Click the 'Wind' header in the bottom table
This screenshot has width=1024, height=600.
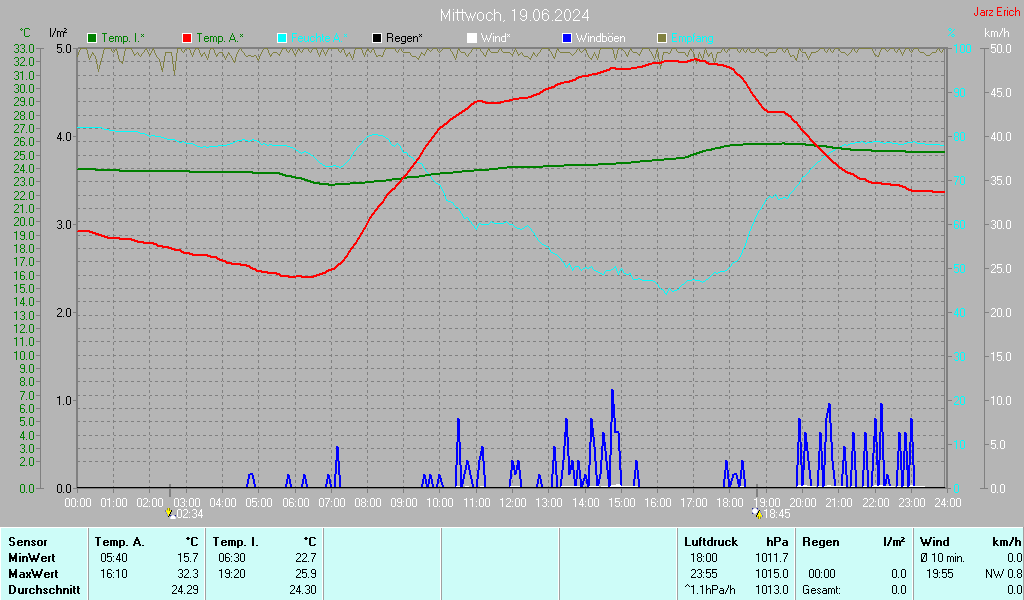pyautogui.click(x=935, y=542)
